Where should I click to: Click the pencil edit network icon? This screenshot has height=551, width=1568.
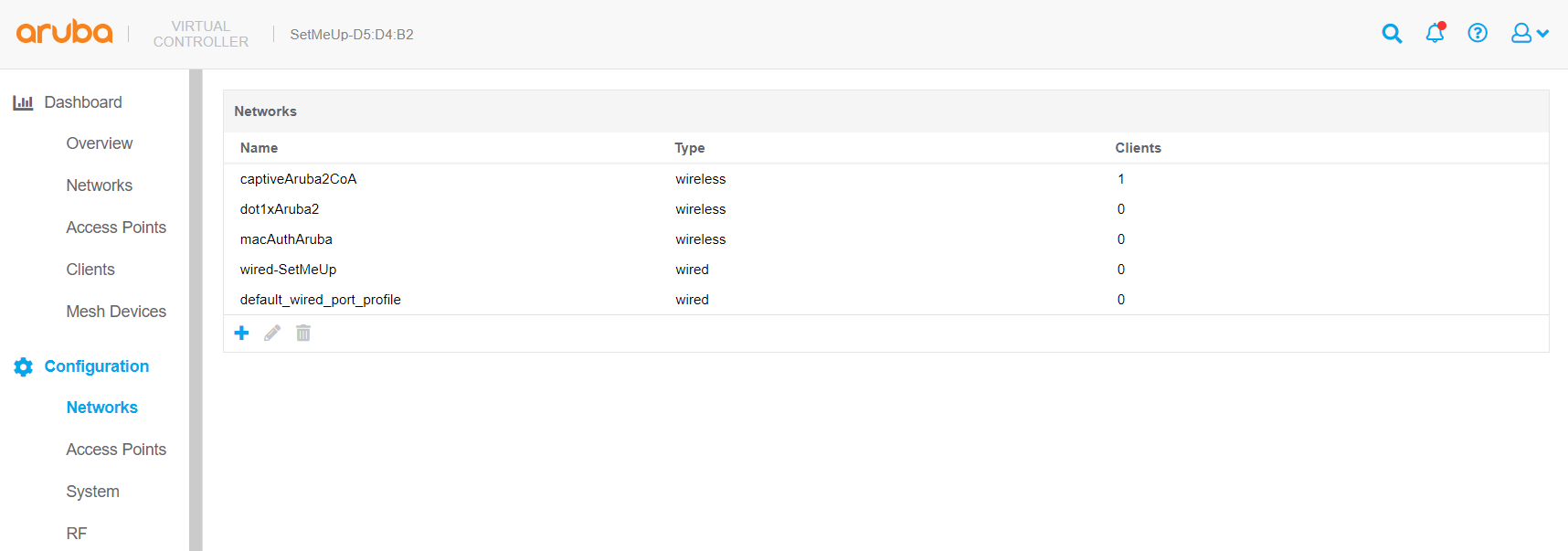(272, 334)
